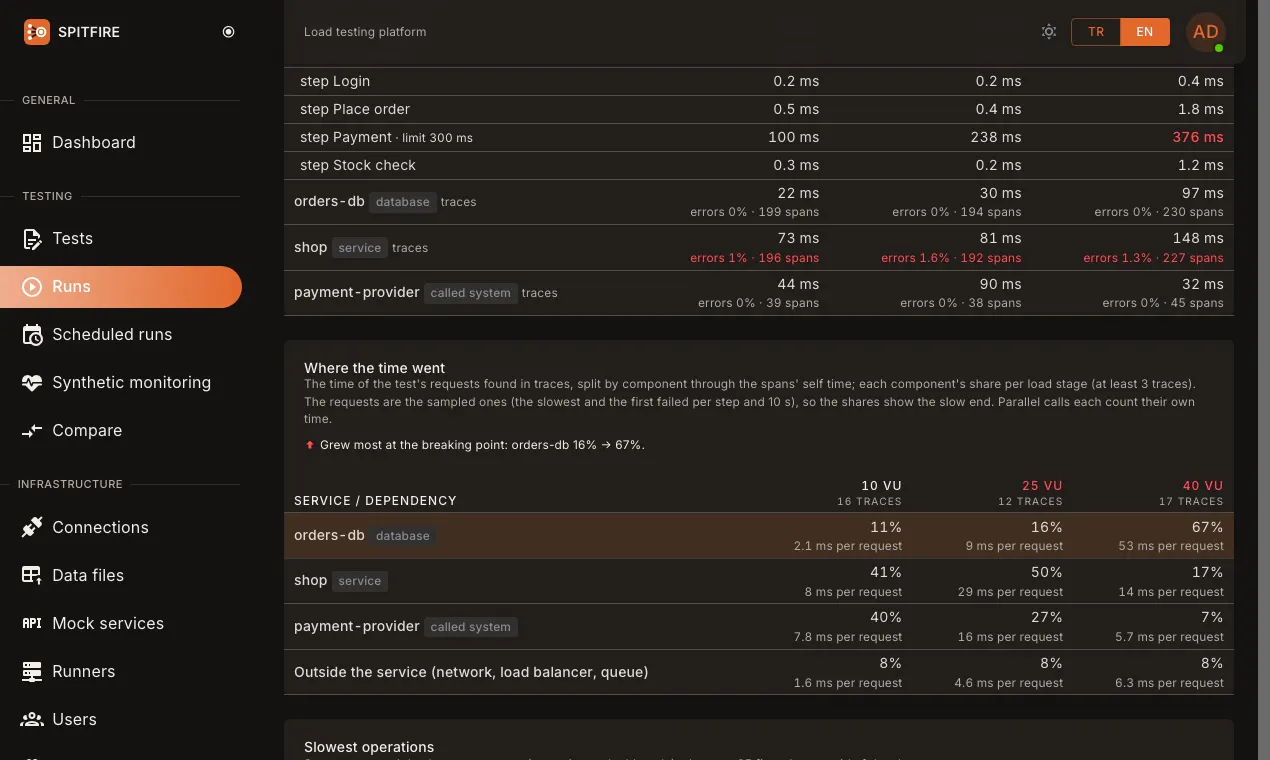This screenshot has height=760, width=1270.
Task: Switch language to EN
Action: click(x=1145, y=32)
